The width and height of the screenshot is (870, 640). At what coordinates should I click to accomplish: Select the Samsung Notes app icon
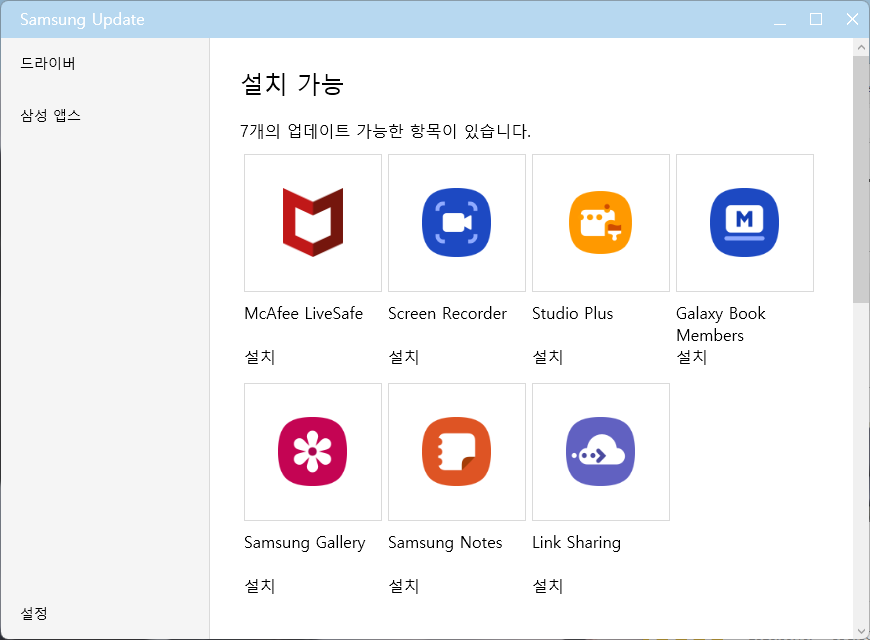(456, 451)
